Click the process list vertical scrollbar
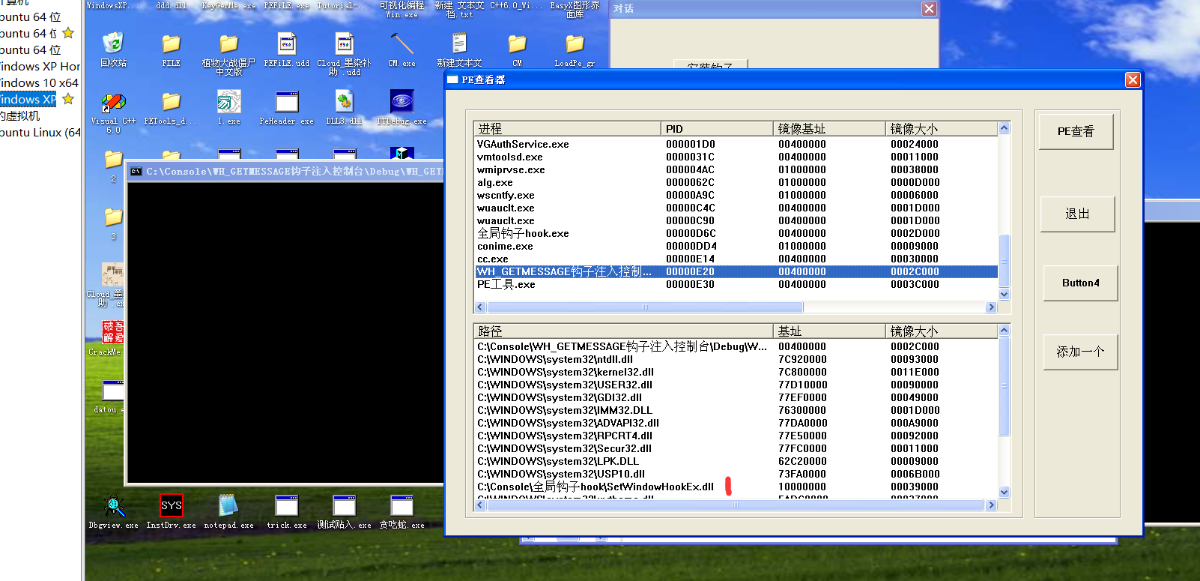The image size is (1200, 581). [x=1005, y=211]
